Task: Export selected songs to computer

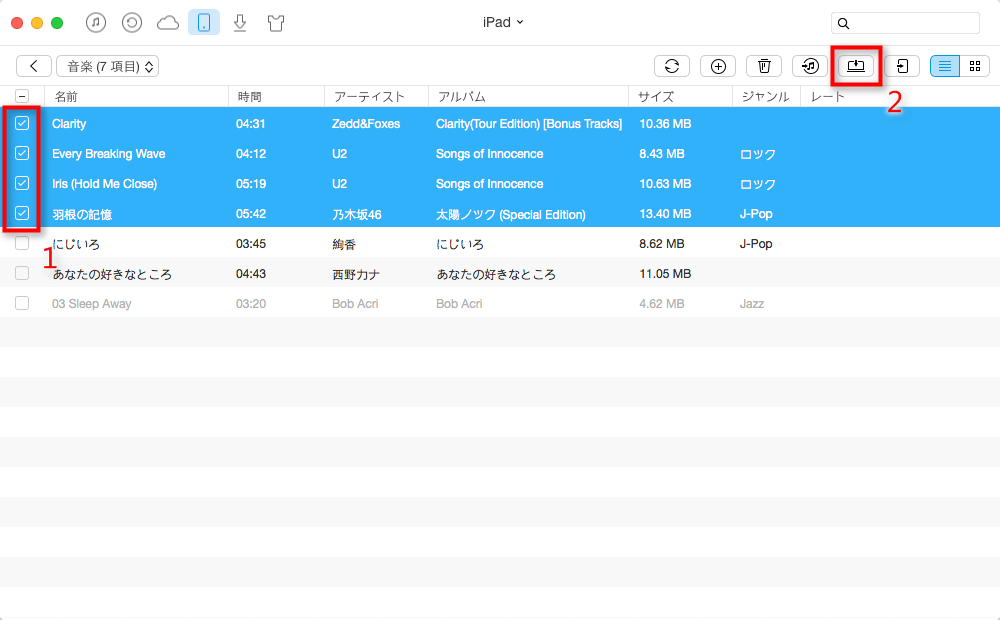Action: (856, 66)
